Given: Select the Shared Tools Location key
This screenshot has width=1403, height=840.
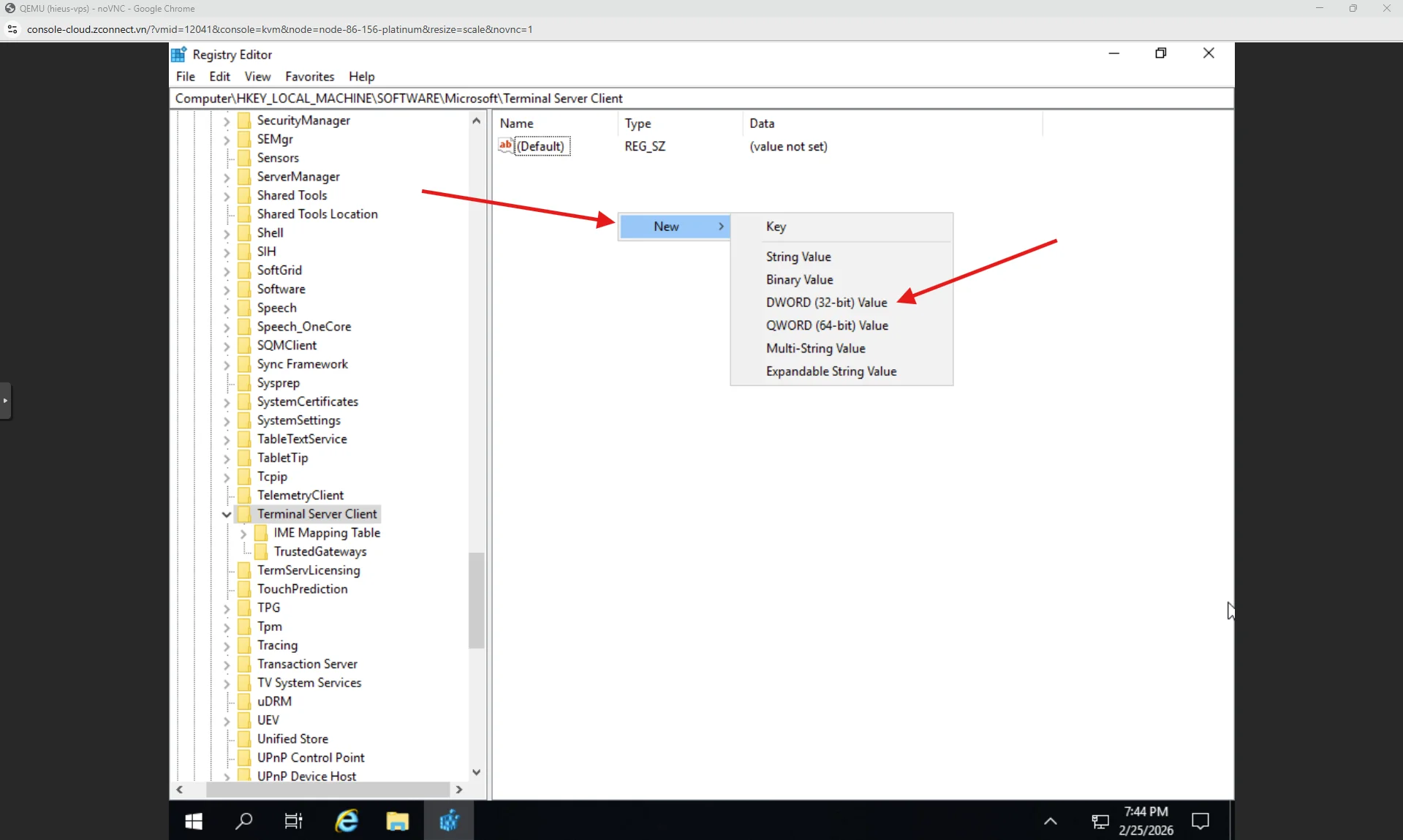Looking at the screenshot, I should [317, 214].
